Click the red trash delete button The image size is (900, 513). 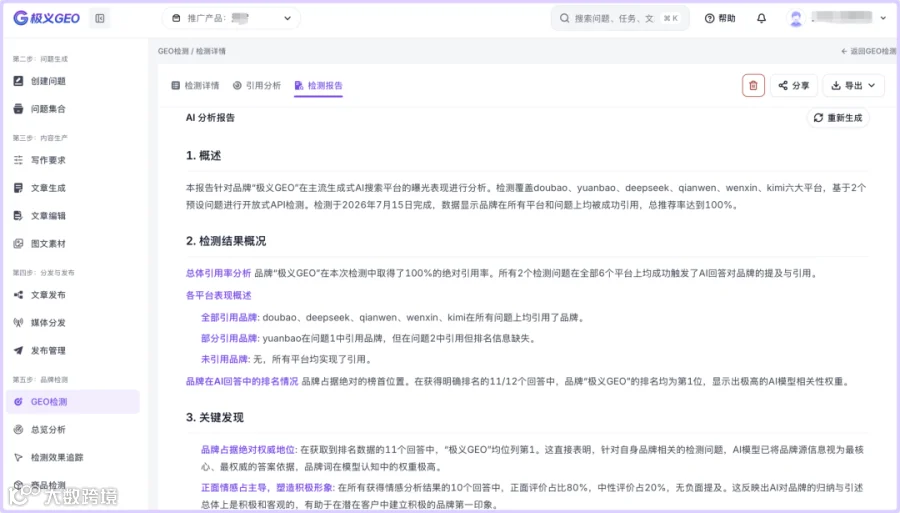coord(753,86)
